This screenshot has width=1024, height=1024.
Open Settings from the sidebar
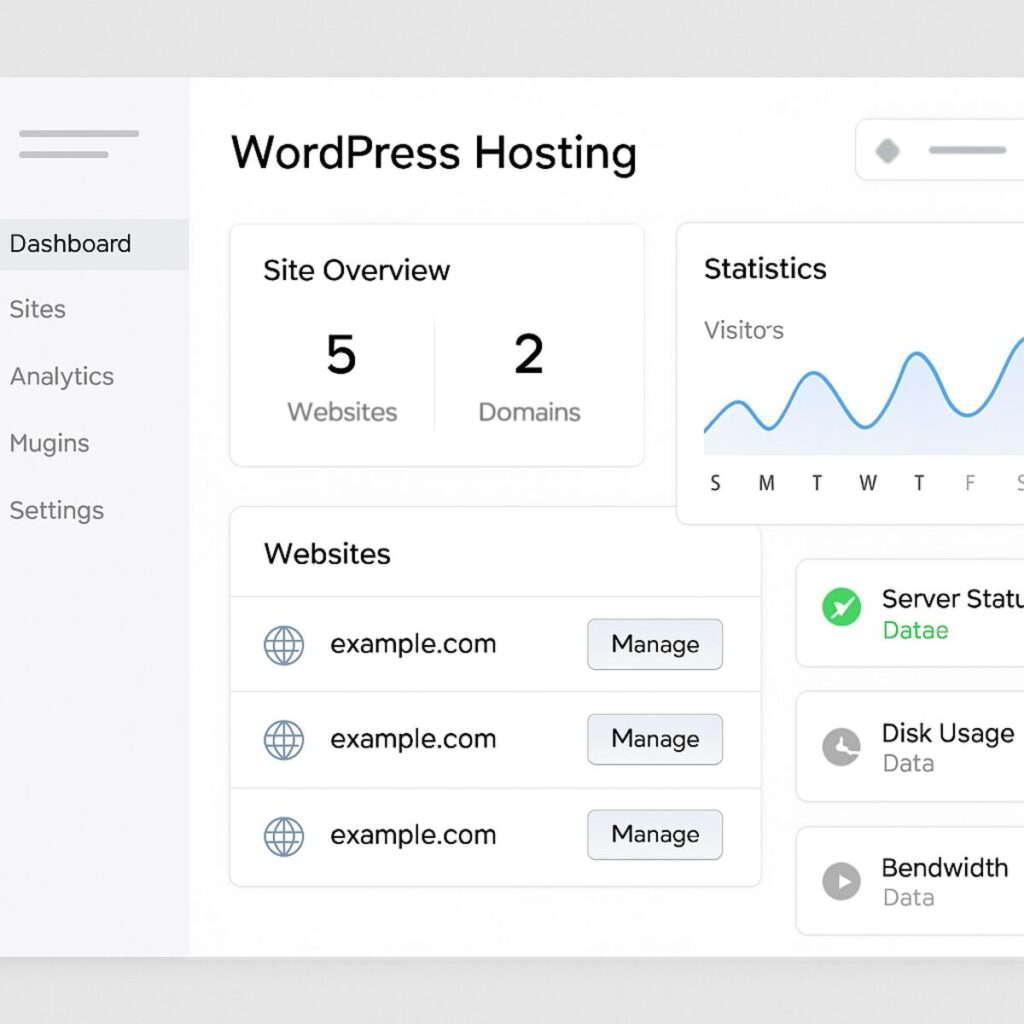point(56,510)
